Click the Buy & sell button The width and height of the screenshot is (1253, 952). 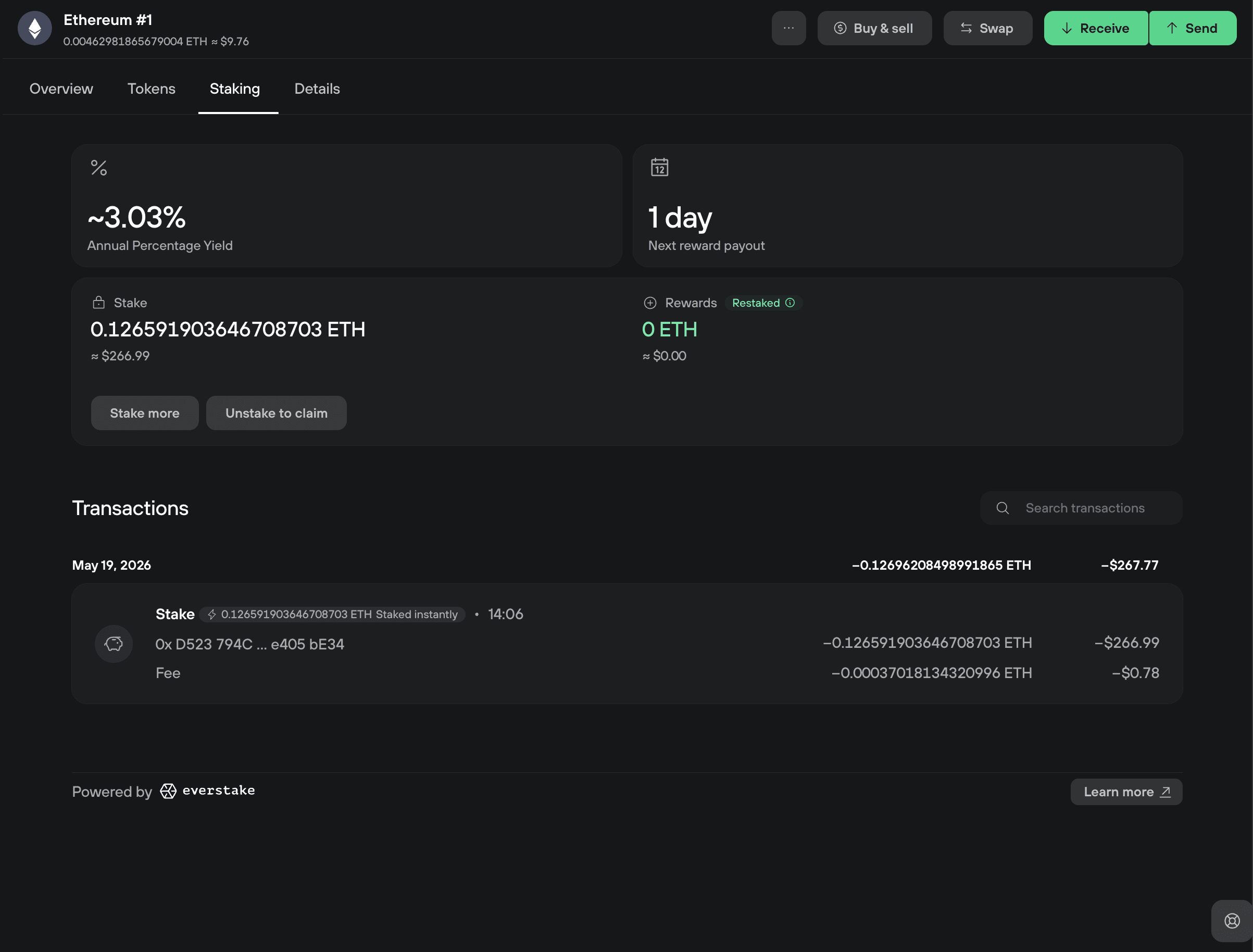(874, 28)
